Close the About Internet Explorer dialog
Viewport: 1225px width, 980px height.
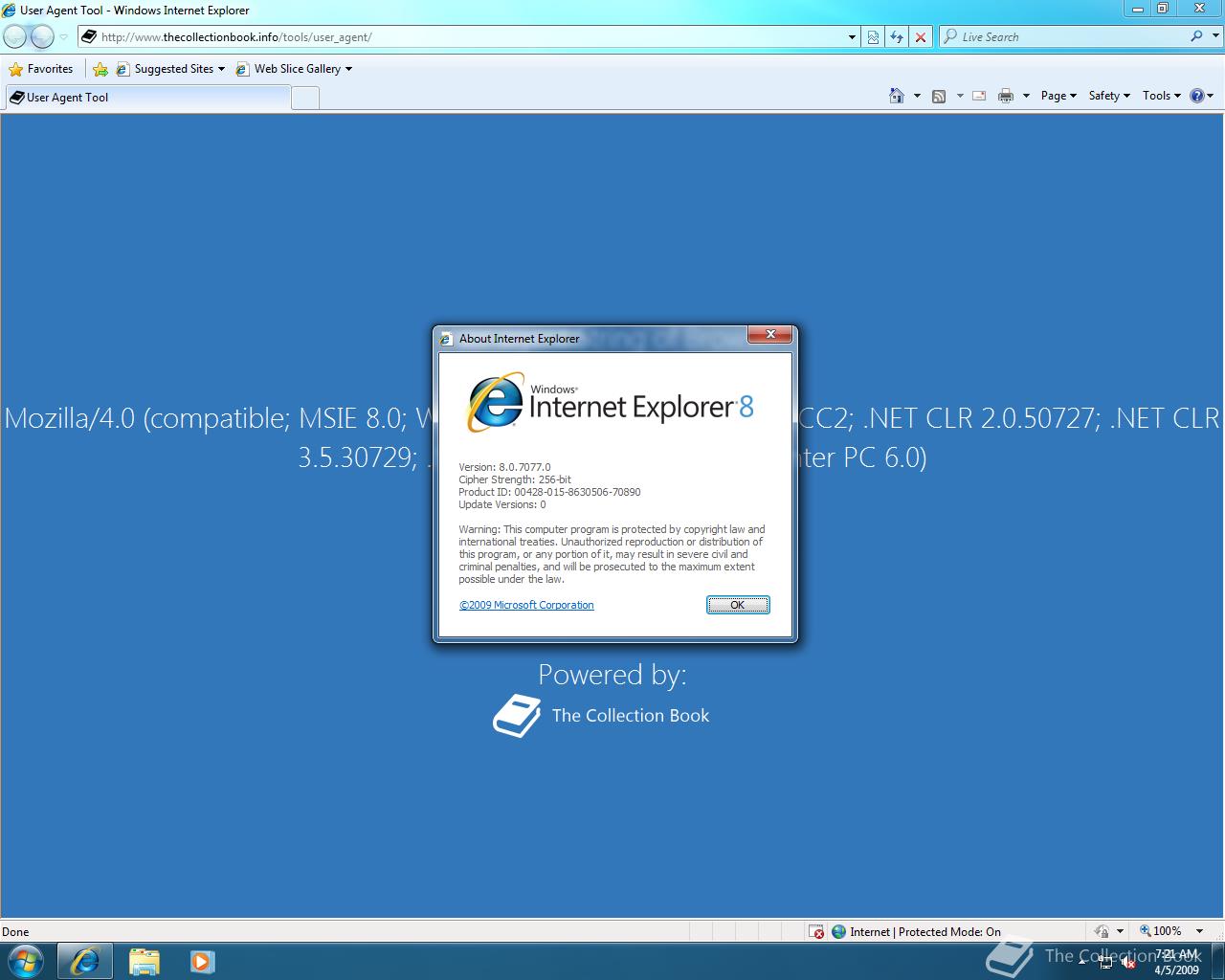pyautogui.click(x=769, y=335)
